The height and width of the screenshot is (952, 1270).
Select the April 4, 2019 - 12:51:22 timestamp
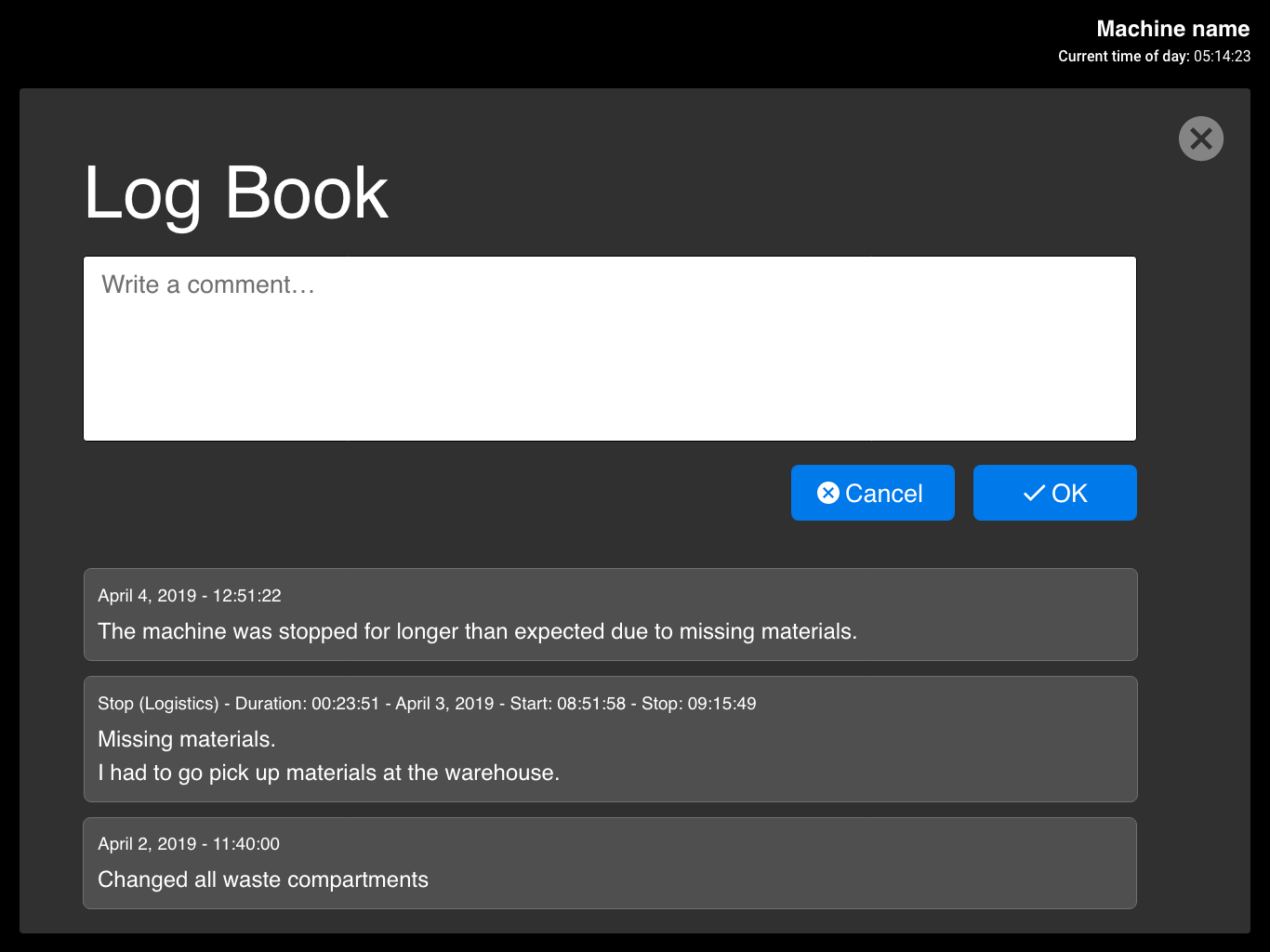point(190,596)
